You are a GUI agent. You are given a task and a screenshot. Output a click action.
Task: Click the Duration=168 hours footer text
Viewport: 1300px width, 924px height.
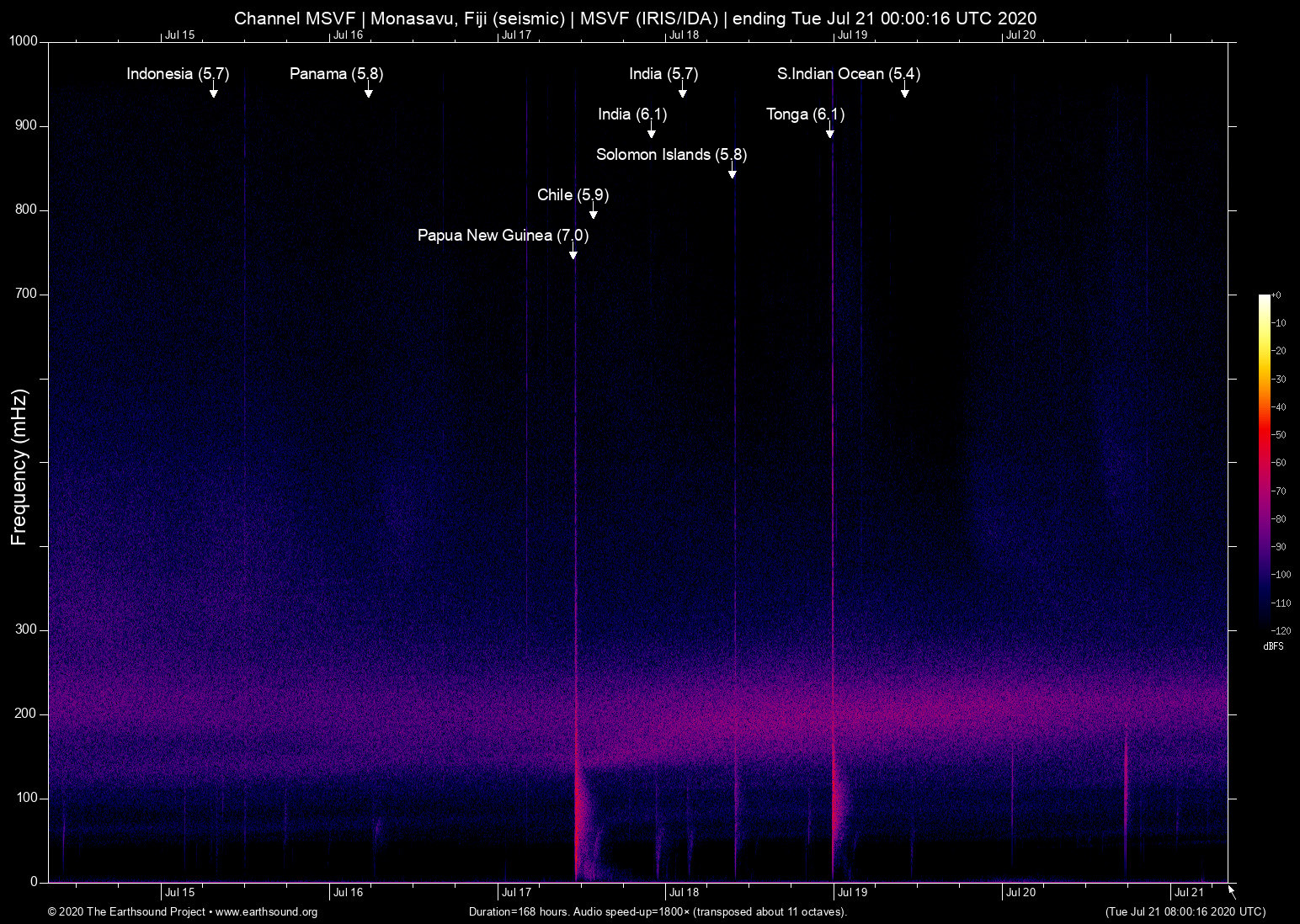pyautogui.click(x=658, y=912)
